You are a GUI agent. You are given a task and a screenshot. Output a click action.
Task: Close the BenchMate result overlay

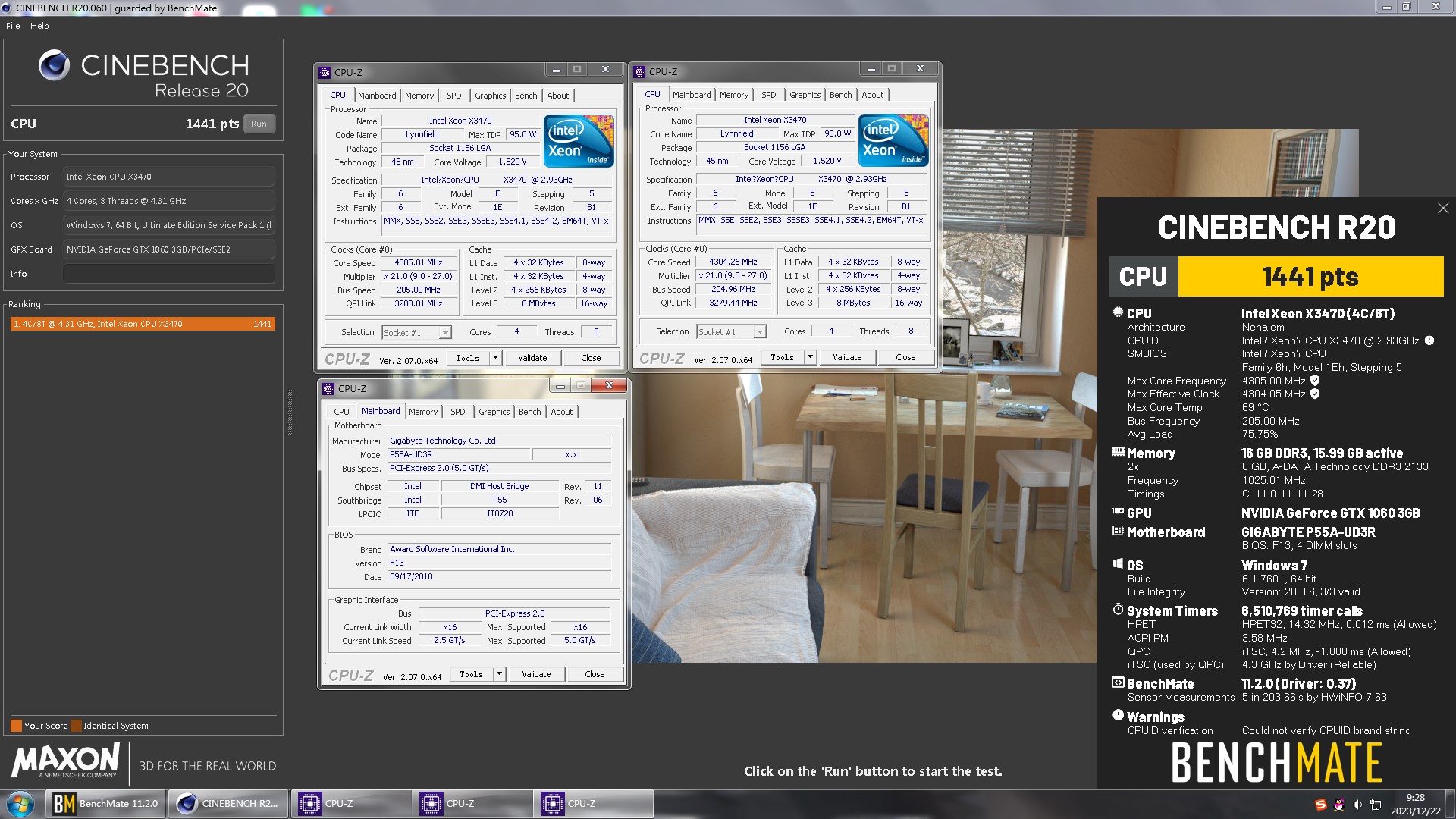tap(1443, 208)
